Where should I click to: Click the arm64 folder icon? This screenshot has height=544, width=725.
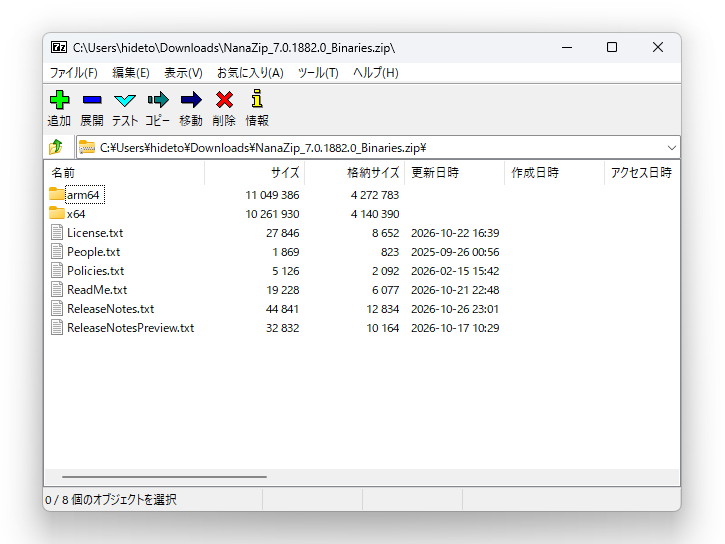click(x=56, y=194)
